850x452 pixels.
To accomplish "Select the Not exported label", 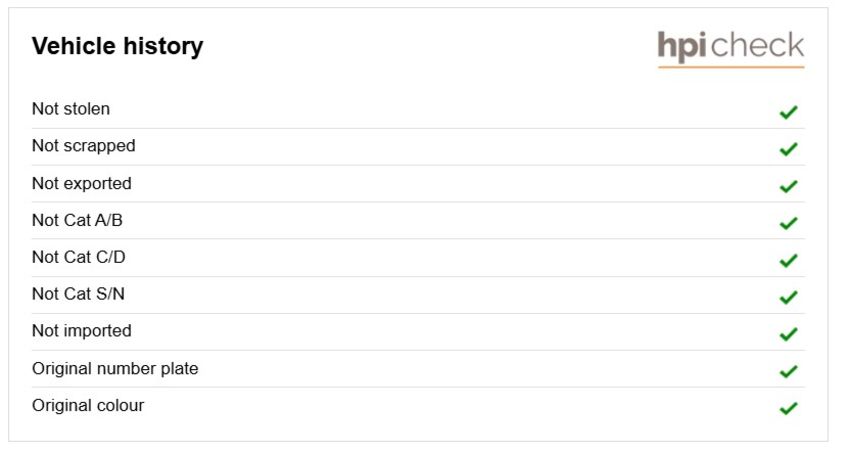I will (82, 184).
